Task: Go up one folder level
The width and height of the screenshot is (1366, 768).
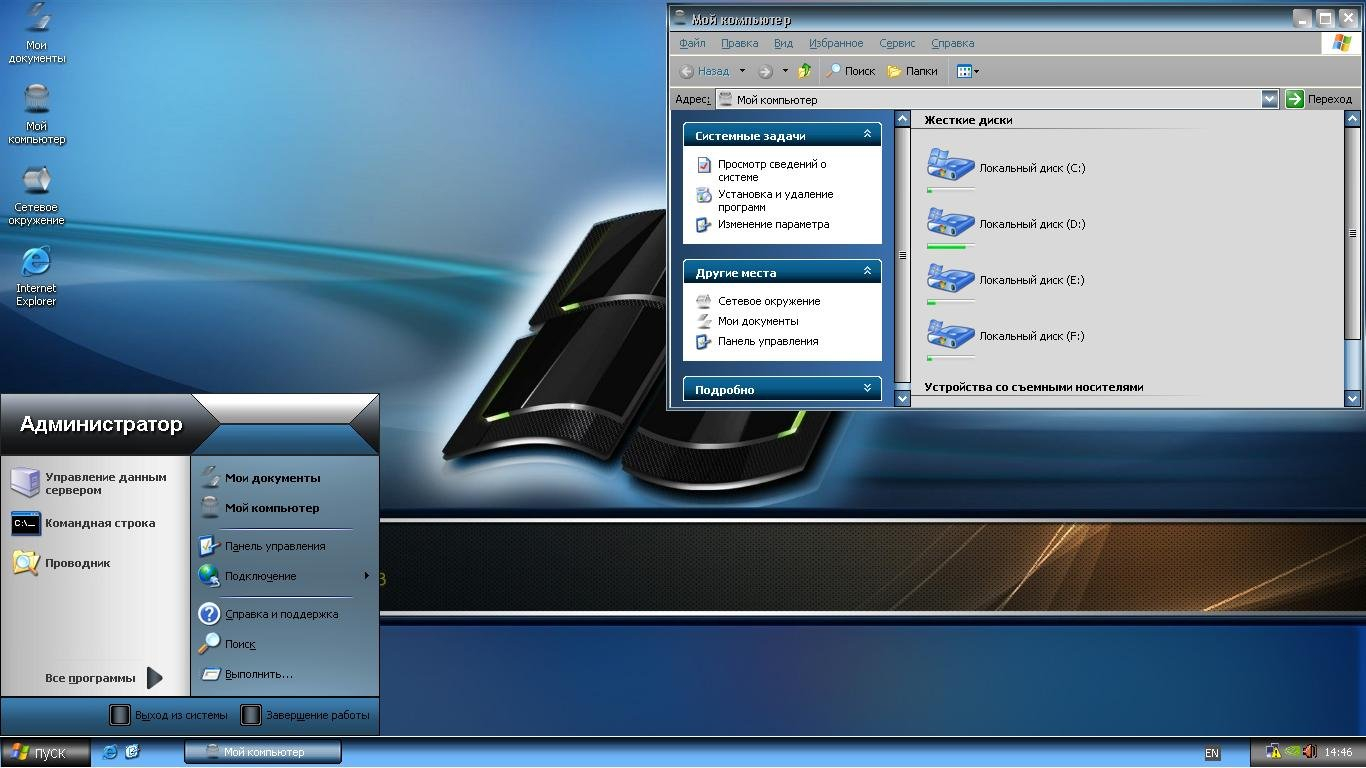Action: [x=805, y=71]
